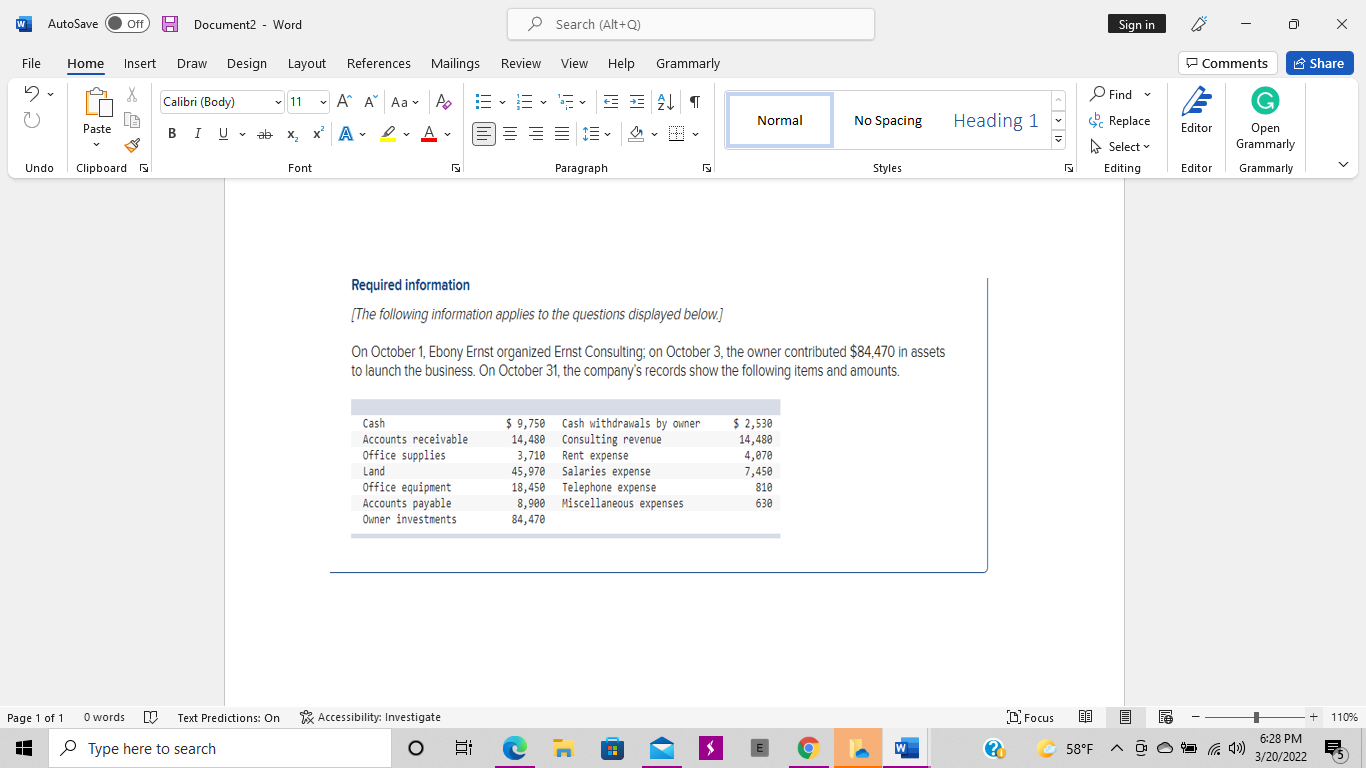Select the Format Painter tool

131,145
